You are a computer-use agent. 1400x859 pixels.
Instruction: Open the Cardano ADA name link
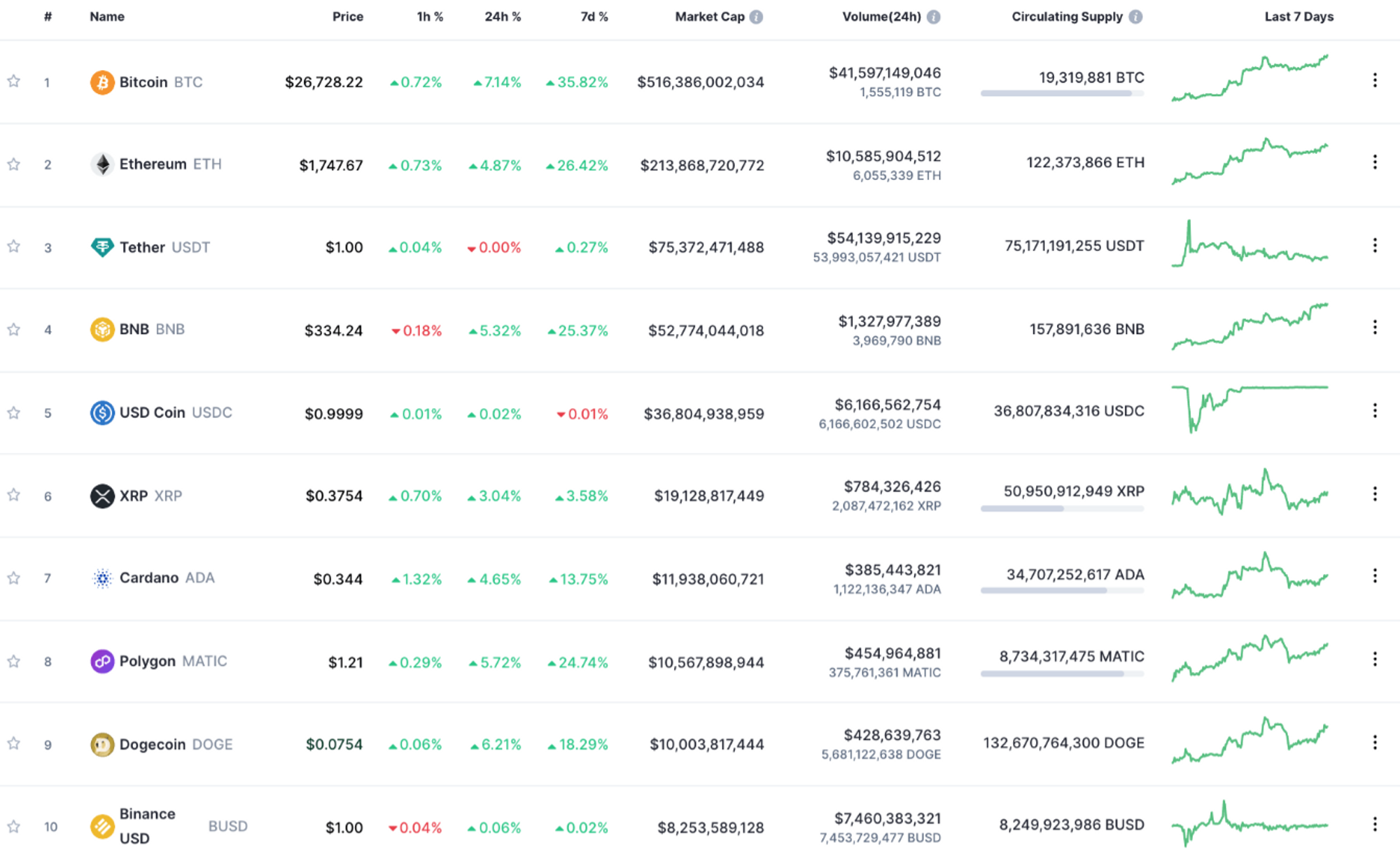pos(149,578)
